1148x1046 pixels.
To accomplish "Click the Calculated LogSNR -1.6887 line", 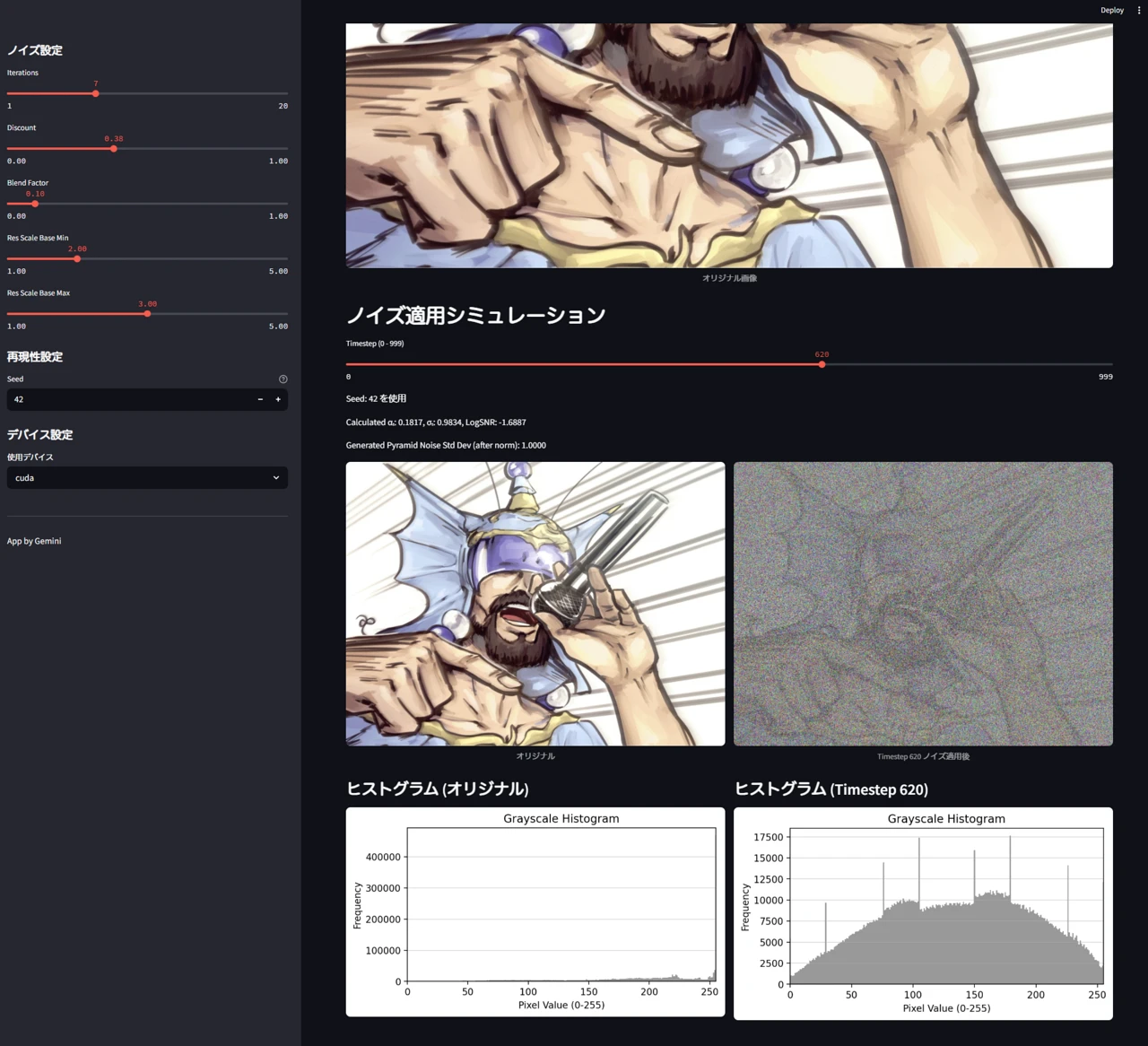I will (x=436, y=422).
